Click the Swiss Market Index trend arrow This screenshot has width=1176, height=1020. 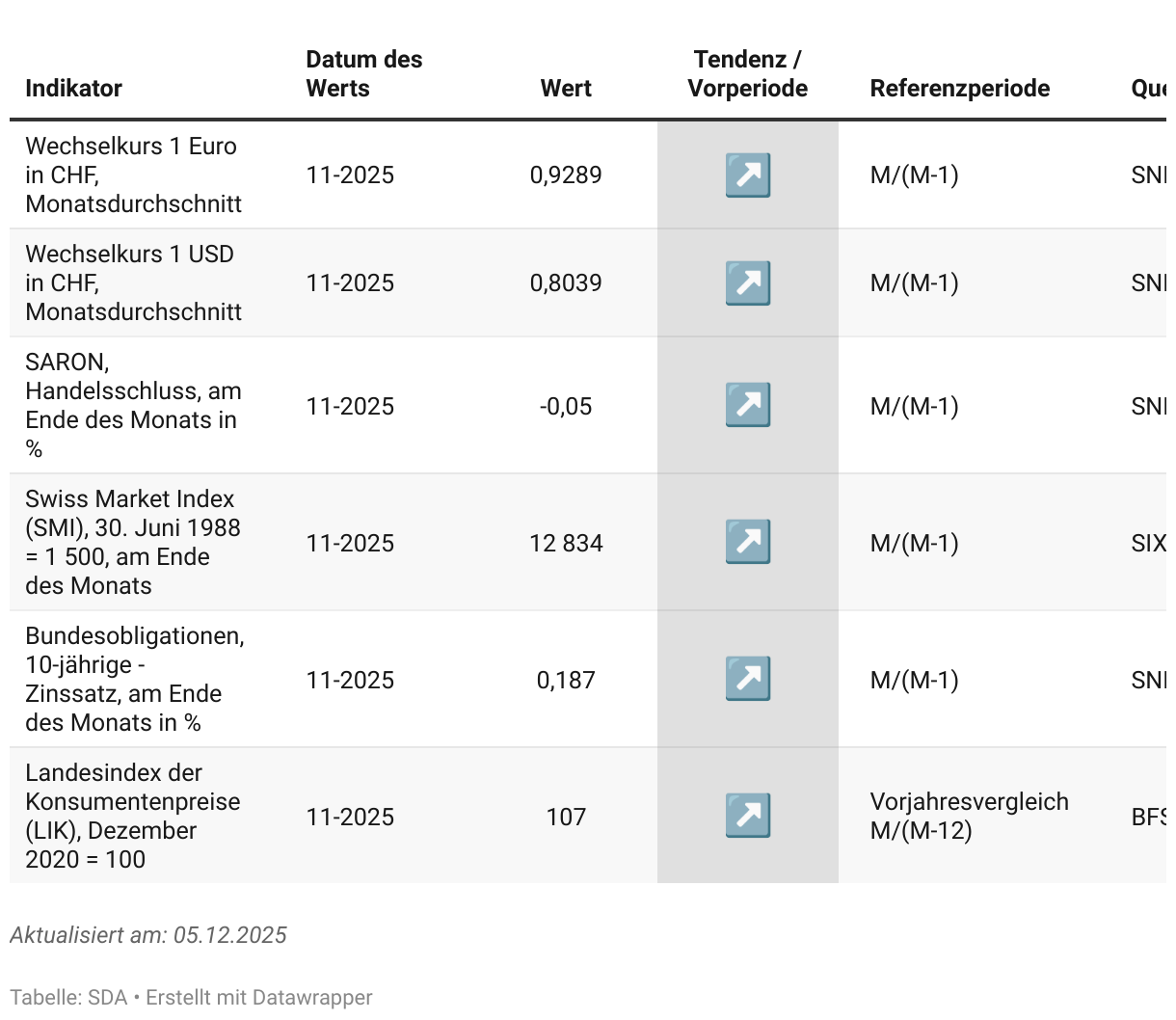tap(747, 542)
